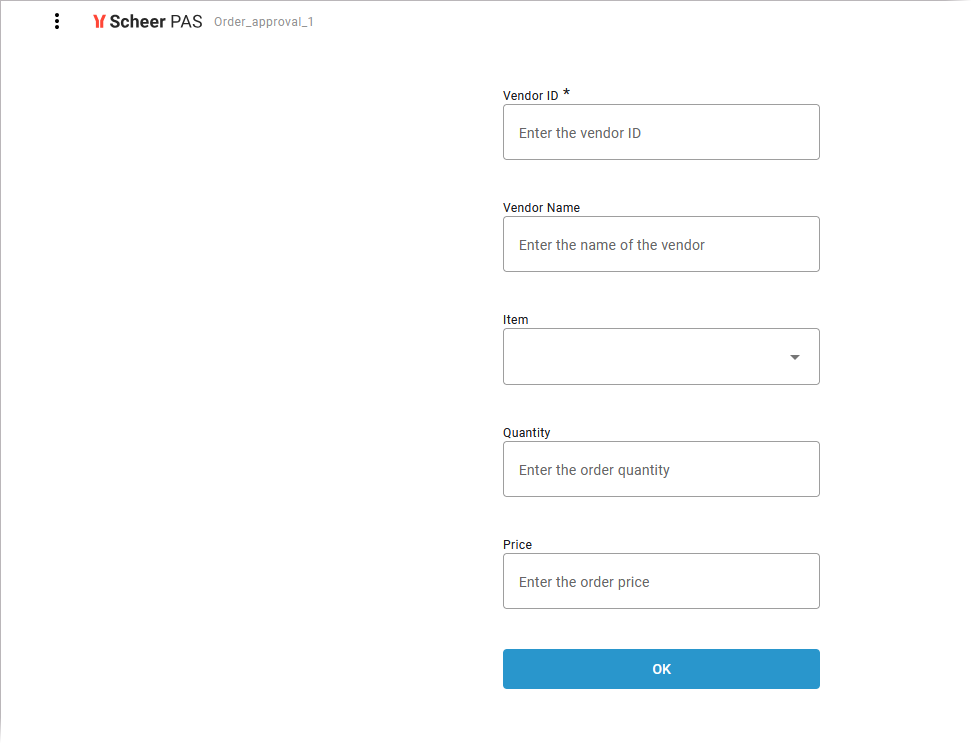Click the Price label
This screenshot has width=972, height=744.
pyautogui.click(x=518, y=545)
